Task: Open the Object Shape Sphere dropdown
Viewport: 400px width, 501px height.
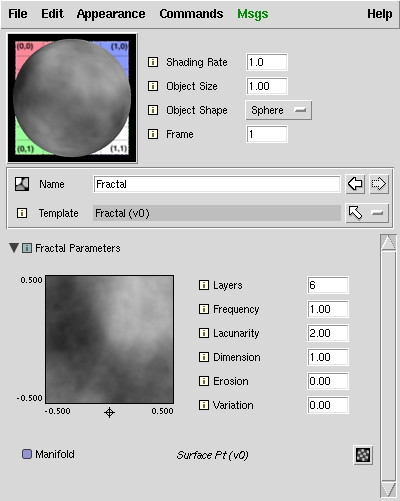Action: pyautogui.click(x=279, y=110)
